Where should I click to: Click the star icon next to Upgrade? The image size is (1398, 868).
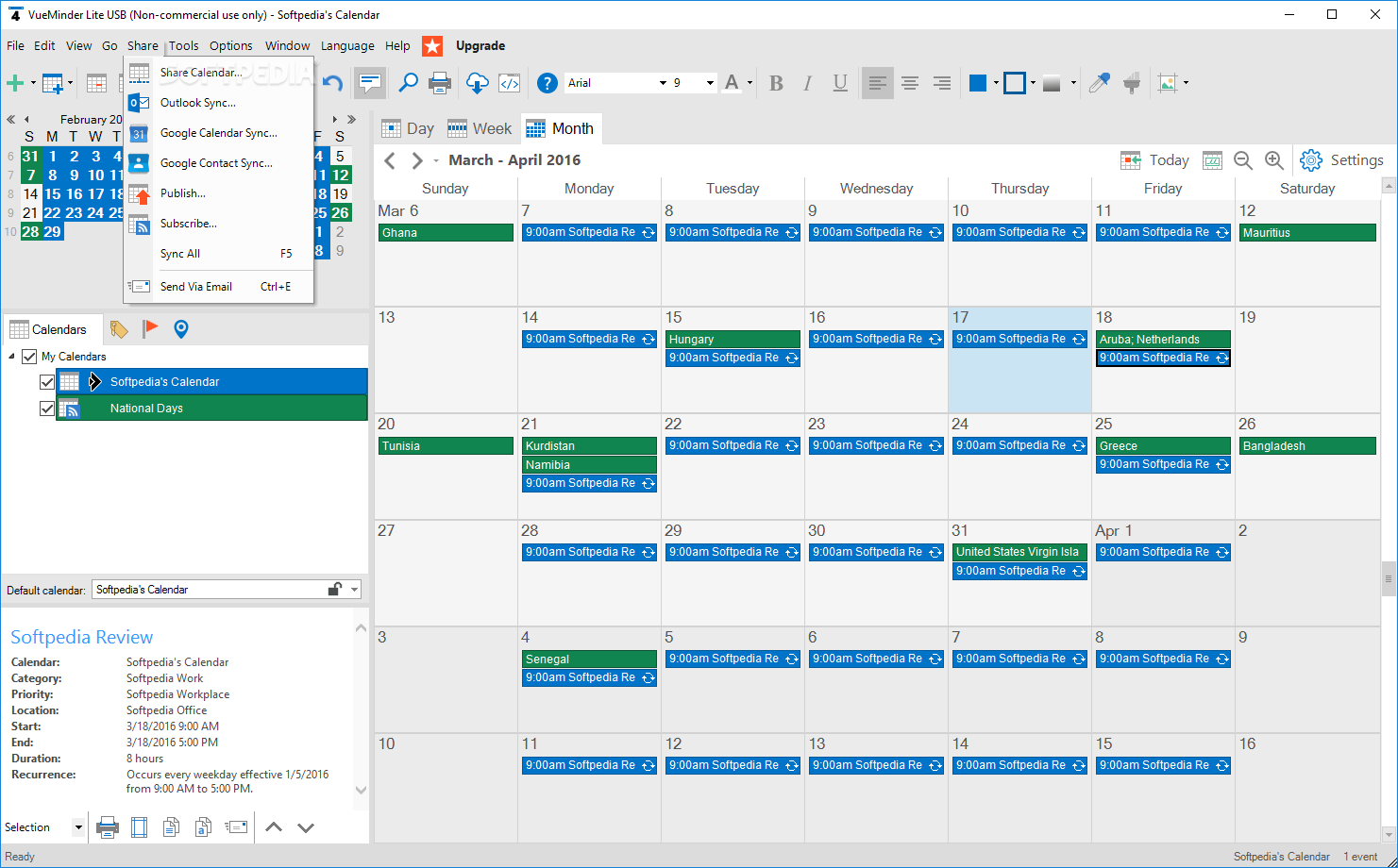point(432,45)
